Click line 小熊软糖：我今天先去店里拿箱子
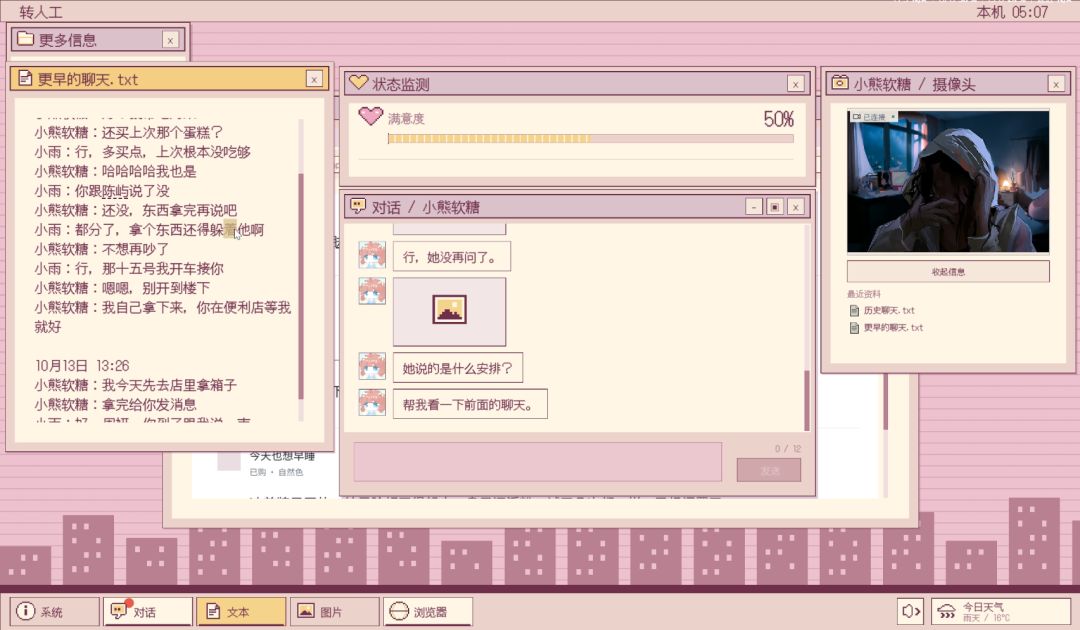Image resolution: width=1080 pixels, height=630 pixels. [136, 385]
